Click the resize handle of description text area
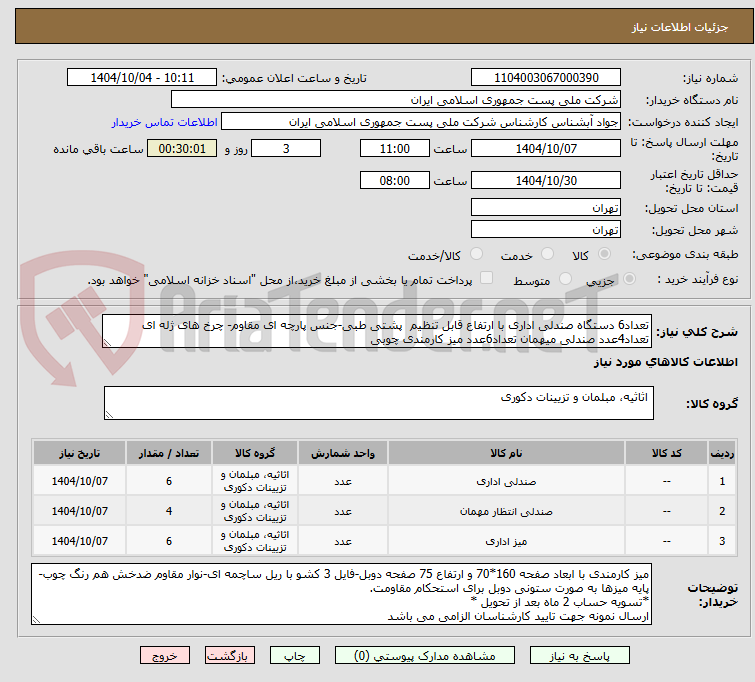This screenshot has height=682, width=755. (107, 343)
